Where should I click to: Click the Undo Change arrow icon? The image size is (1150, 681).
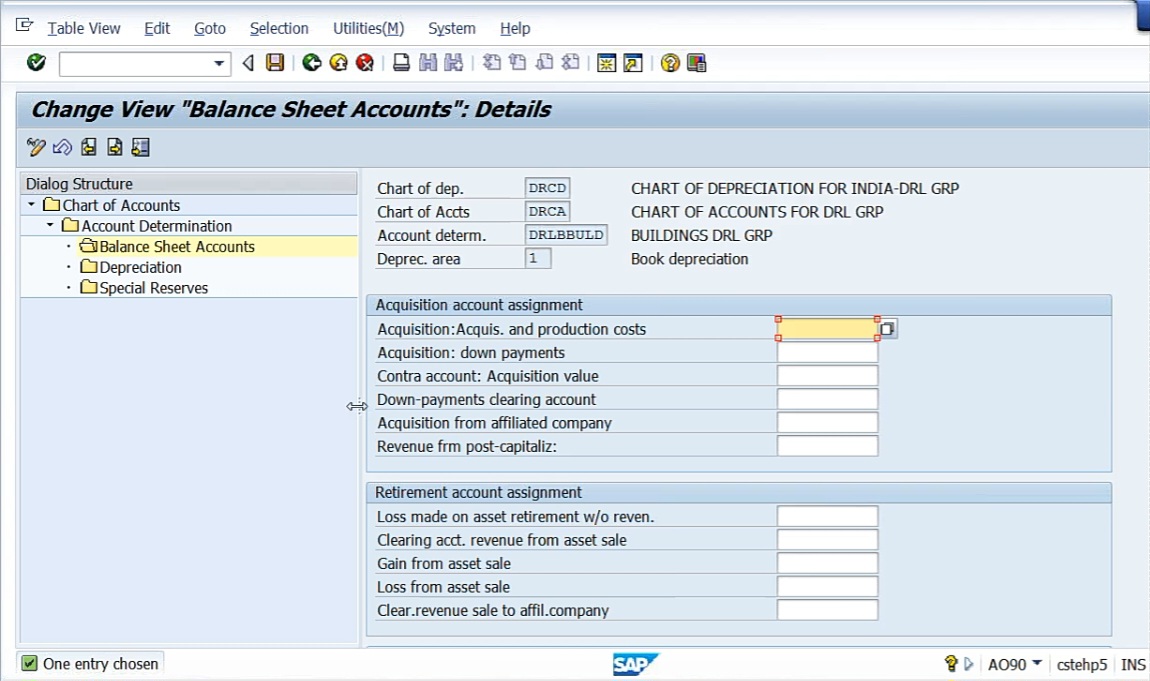(62, 147)
